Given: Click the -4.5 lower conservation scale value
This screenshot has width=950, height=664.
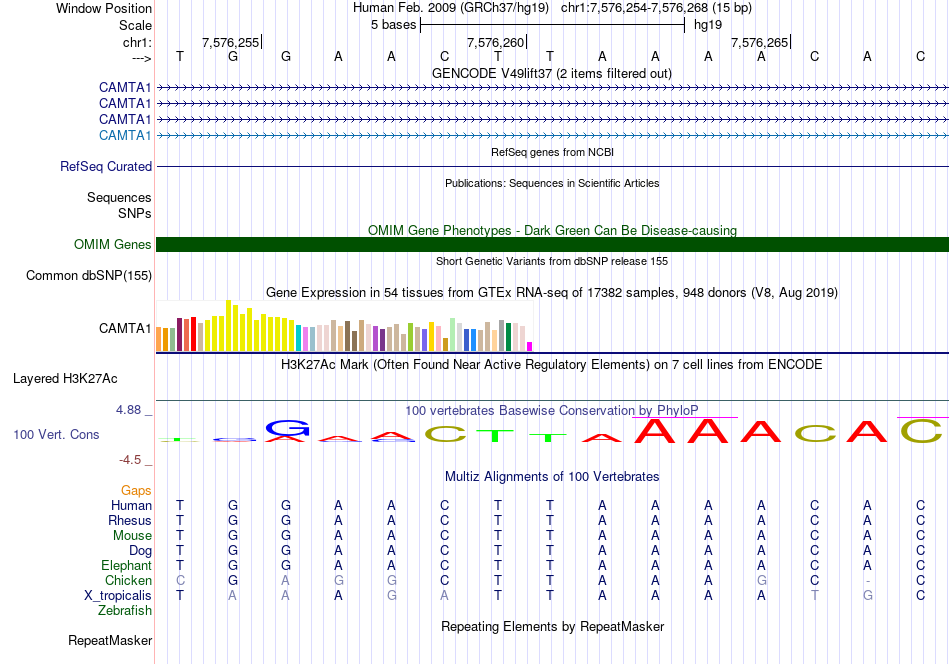Looking at the screenshot, I should click(x=130, y=460).
